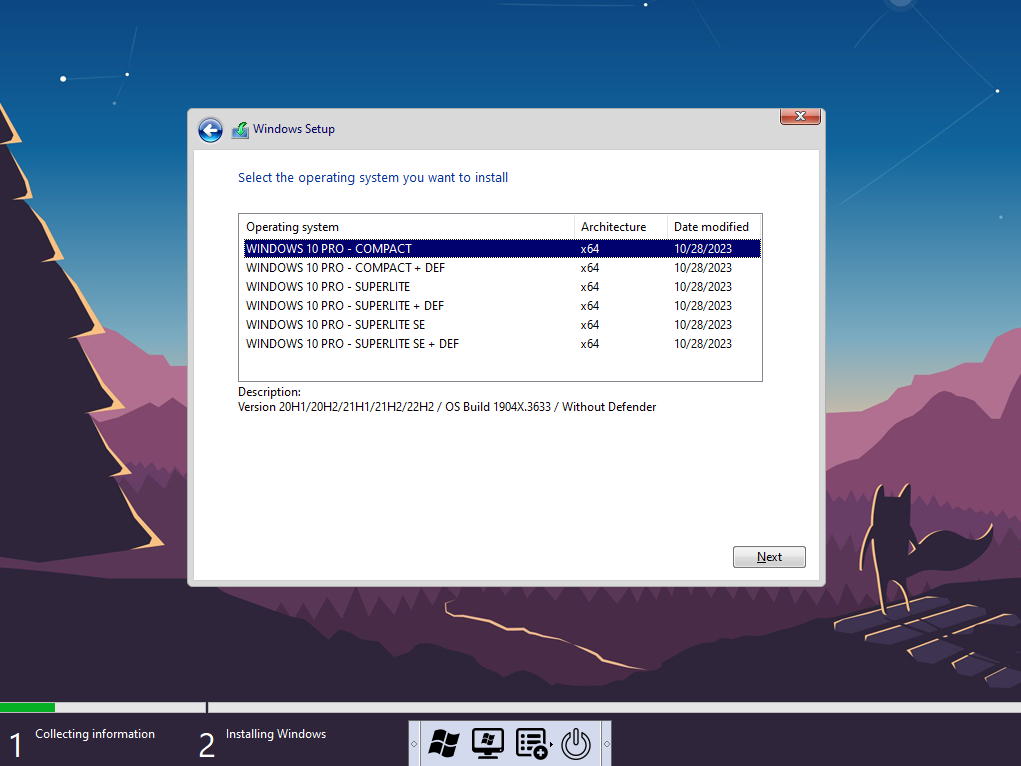Click the blue back arrow button

tap(210, 130)
